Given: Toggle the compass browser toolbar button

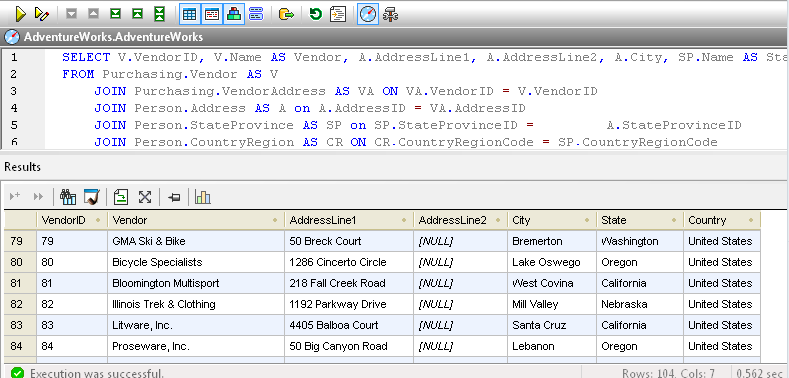Looking at the screenshot, I should [367, 14].
